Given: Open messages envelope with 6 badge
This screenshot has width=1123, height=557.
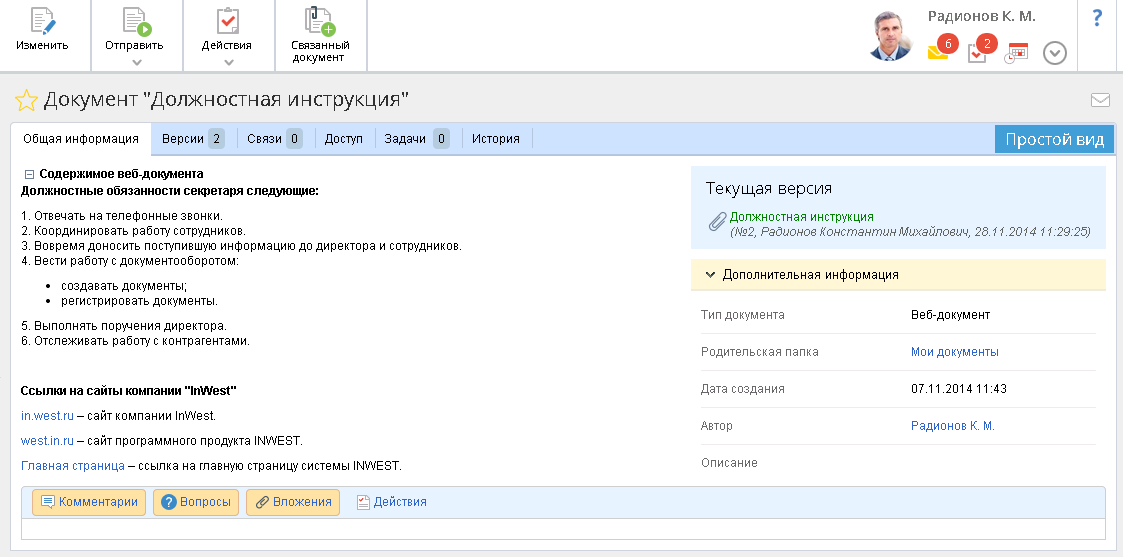Looking at the screenshot, I should click(x=938, y=52).
